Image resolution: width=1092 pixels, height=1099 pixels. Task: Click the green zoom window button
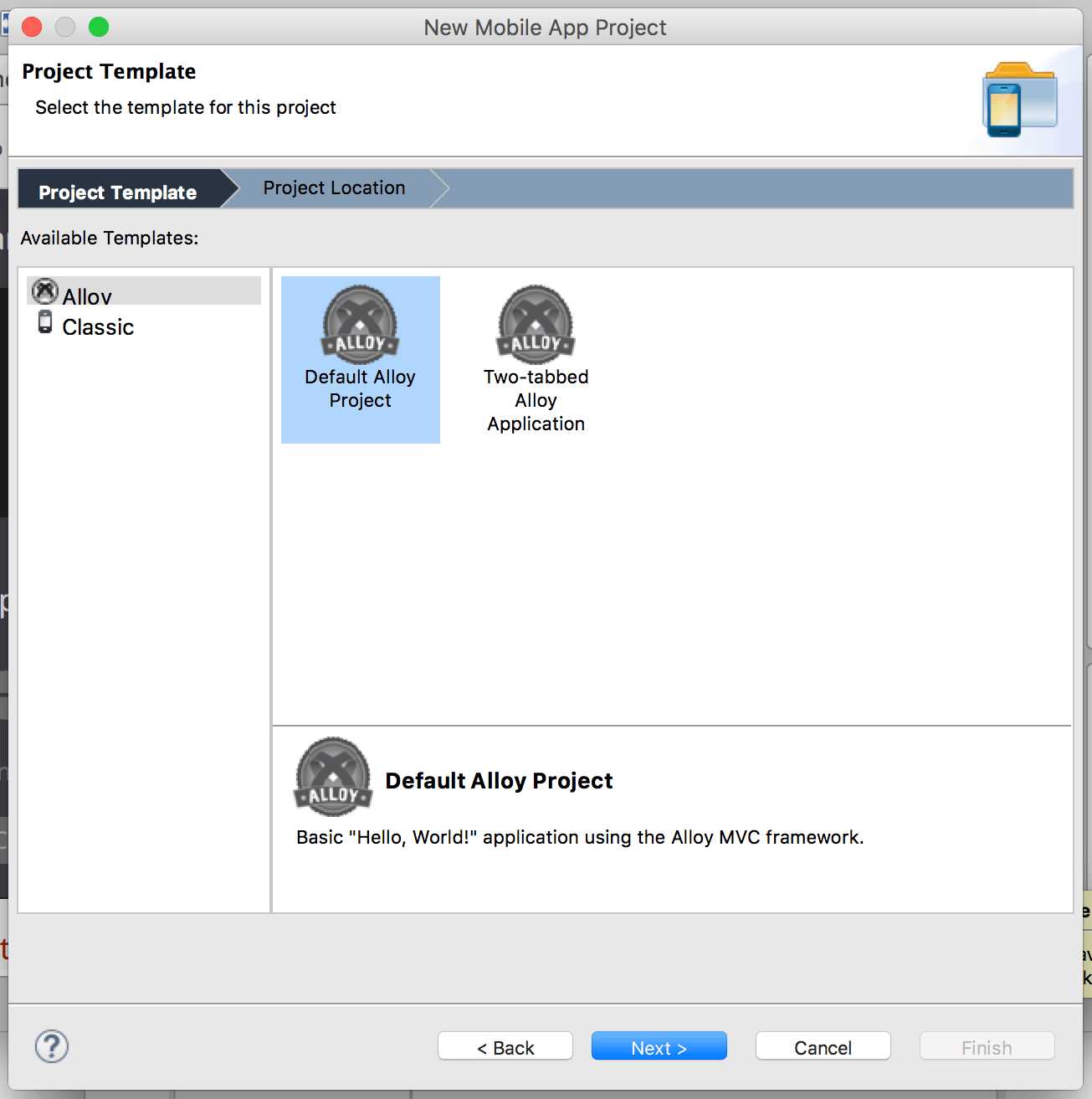pos(99,28)
